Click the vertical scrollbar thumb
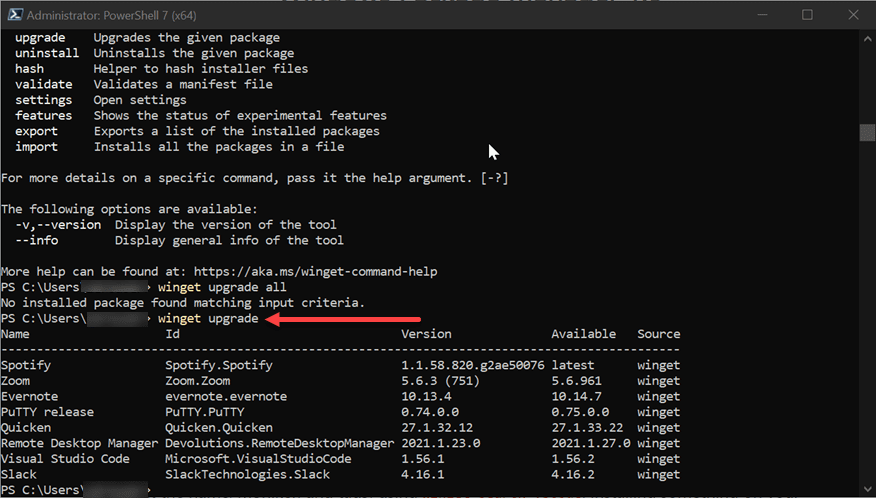Image resolution: width=876 pixels, height=498 pixels. [x=867, y=134]
